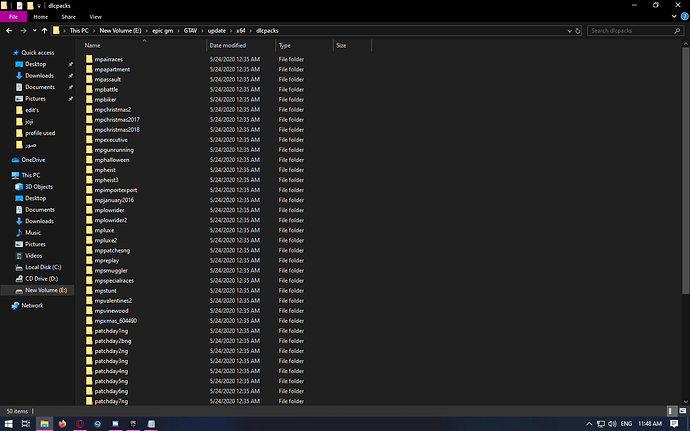Click the Up one level arrow
The height and width of the screenshot is (431, 690).
(43, 31)
